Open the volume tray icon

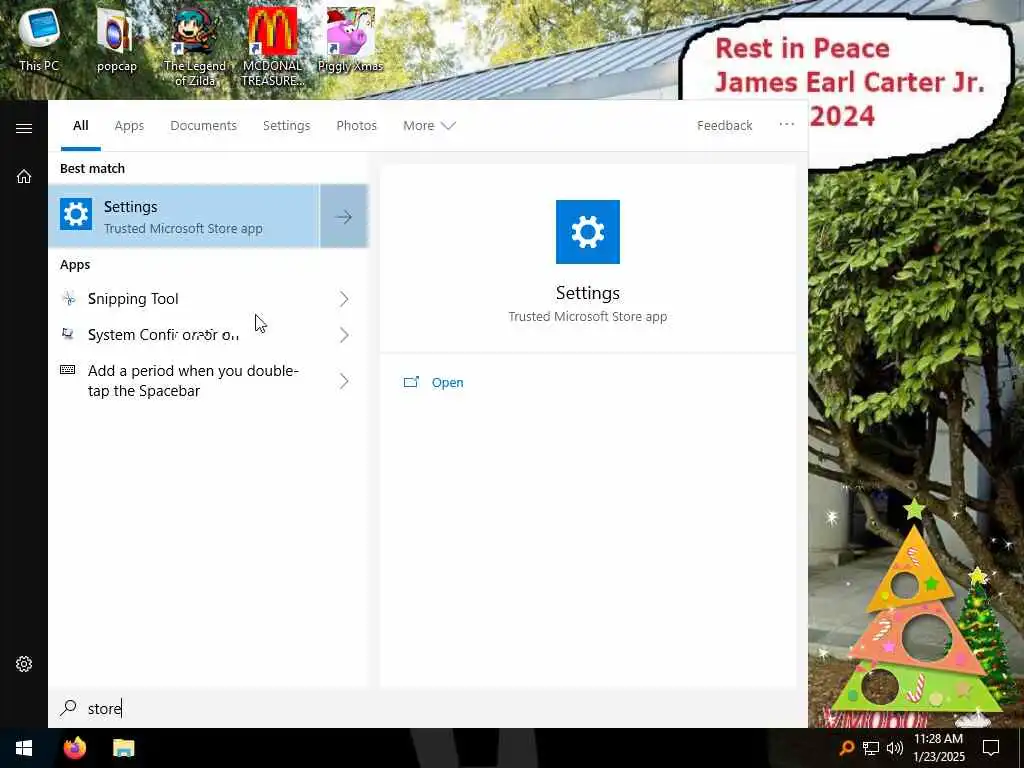coord(895,748)
